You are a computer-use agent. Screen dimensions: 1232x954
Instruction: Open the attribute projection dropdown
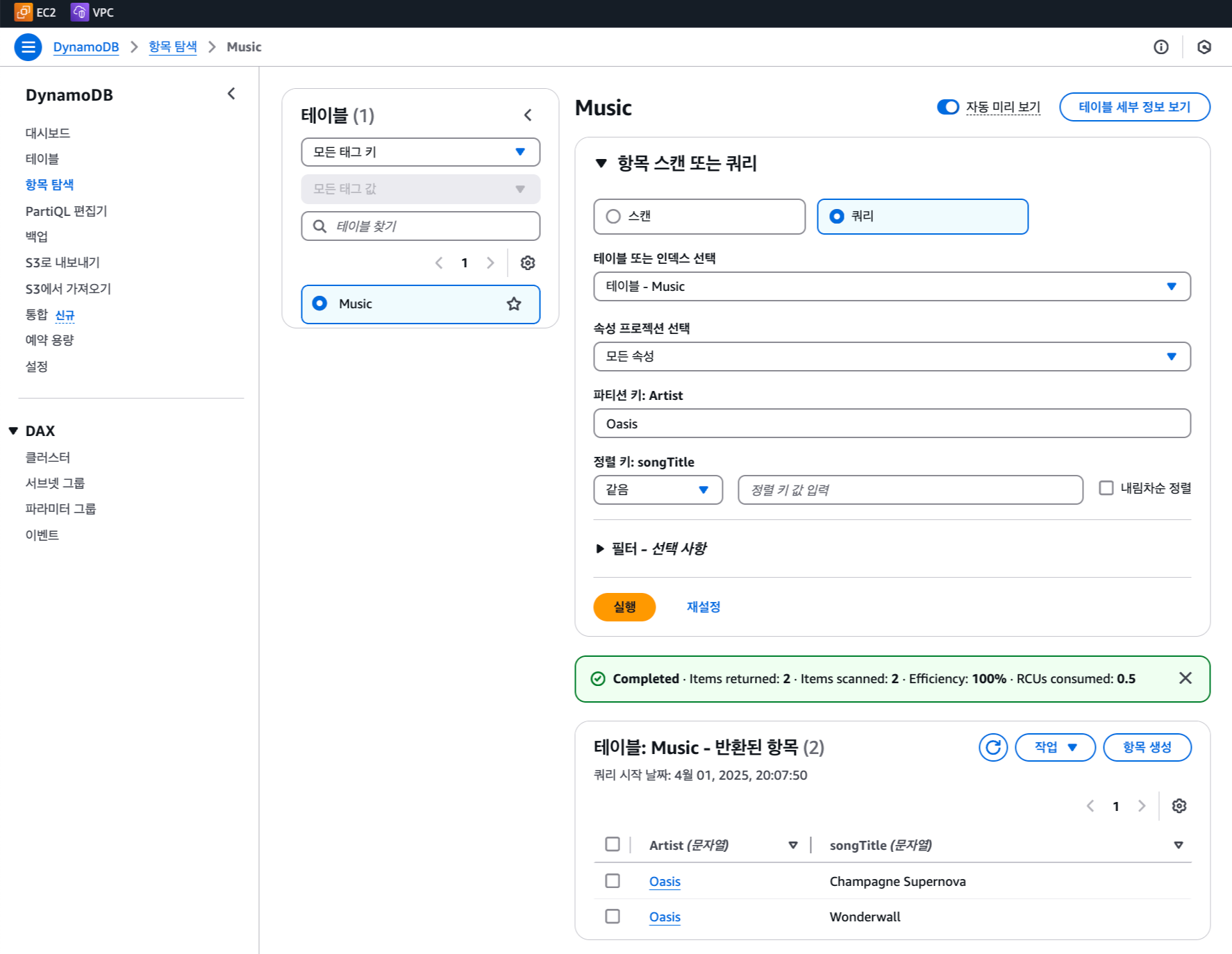click(892, 357)
